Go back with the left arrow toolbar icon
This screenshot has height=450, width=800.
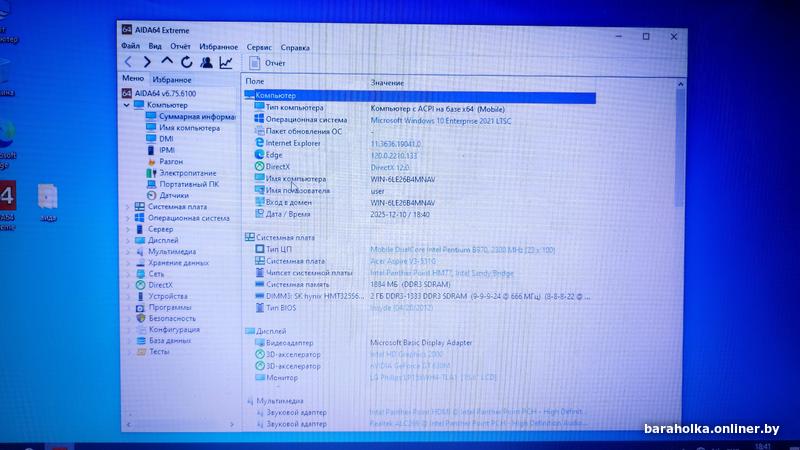(x=128, y=62)
